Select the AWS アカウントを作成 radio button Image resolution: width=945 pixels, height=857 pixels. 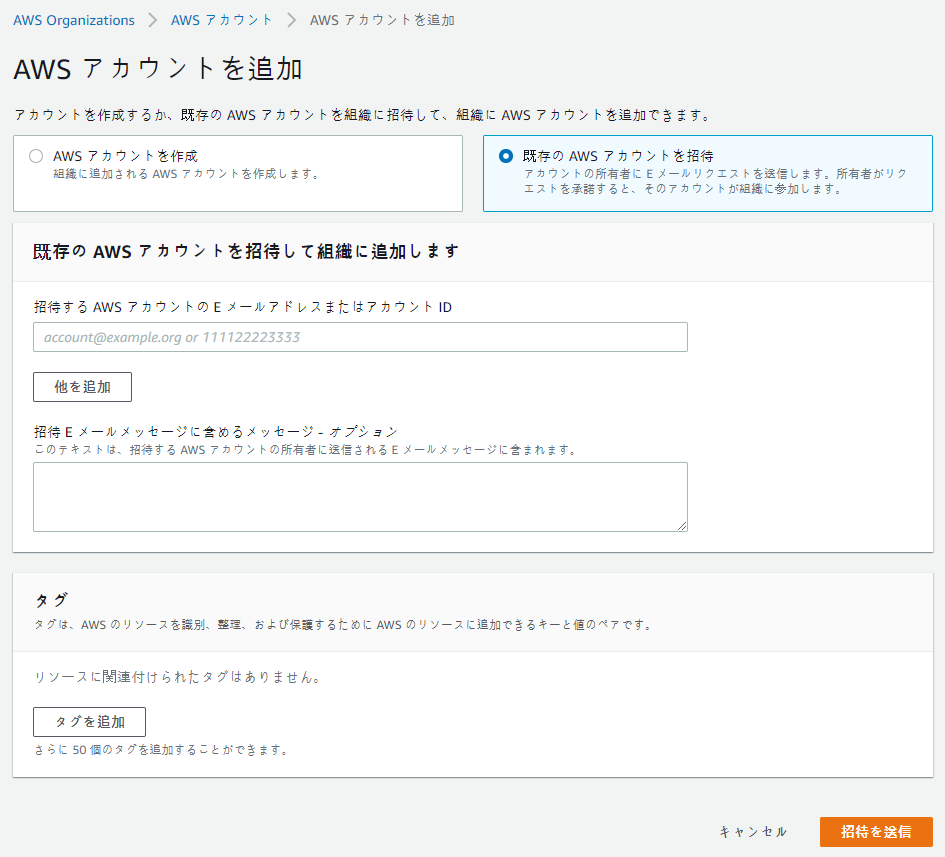36,156
